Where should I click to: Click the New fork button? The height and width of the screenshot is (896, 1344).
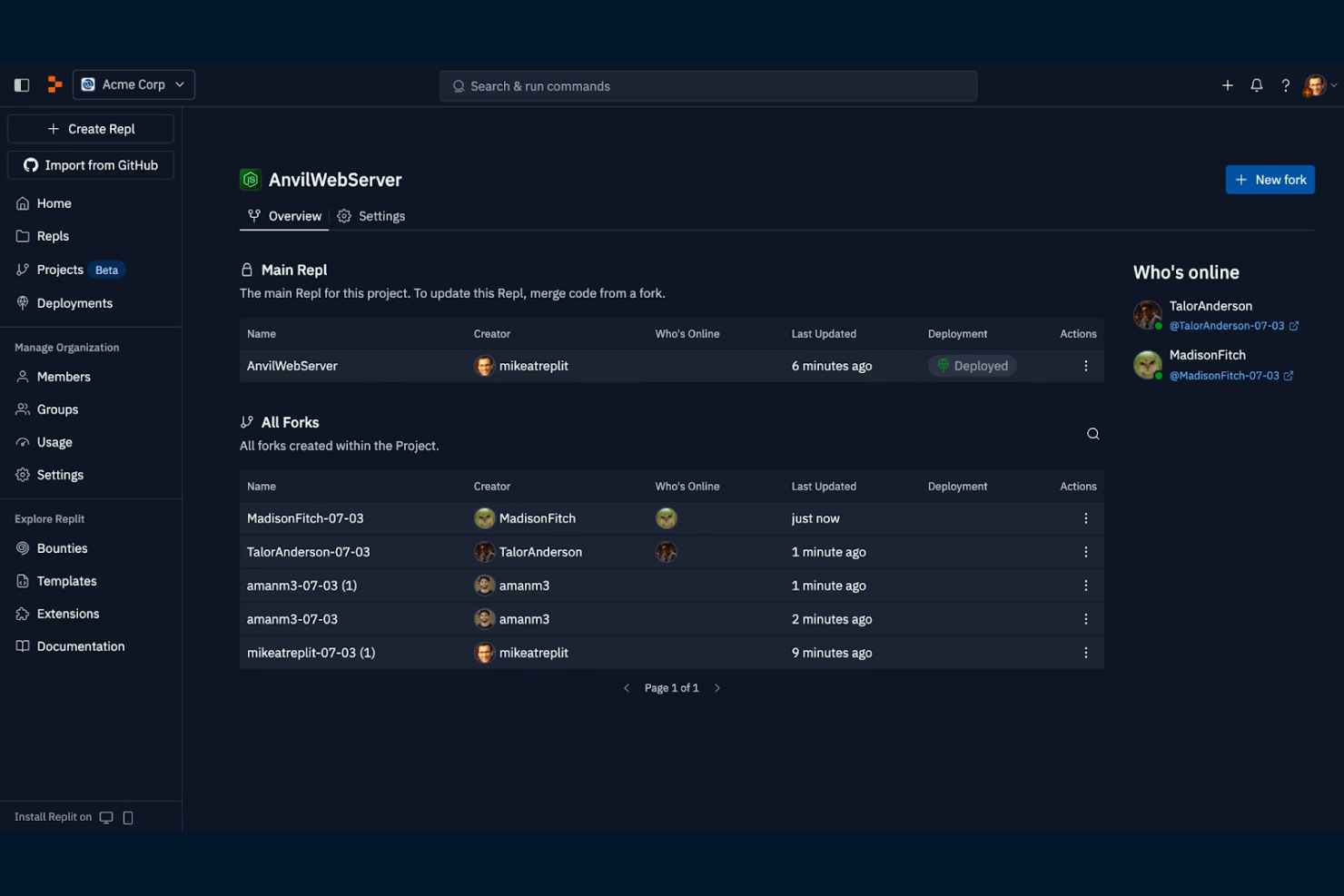[1270, 179]
